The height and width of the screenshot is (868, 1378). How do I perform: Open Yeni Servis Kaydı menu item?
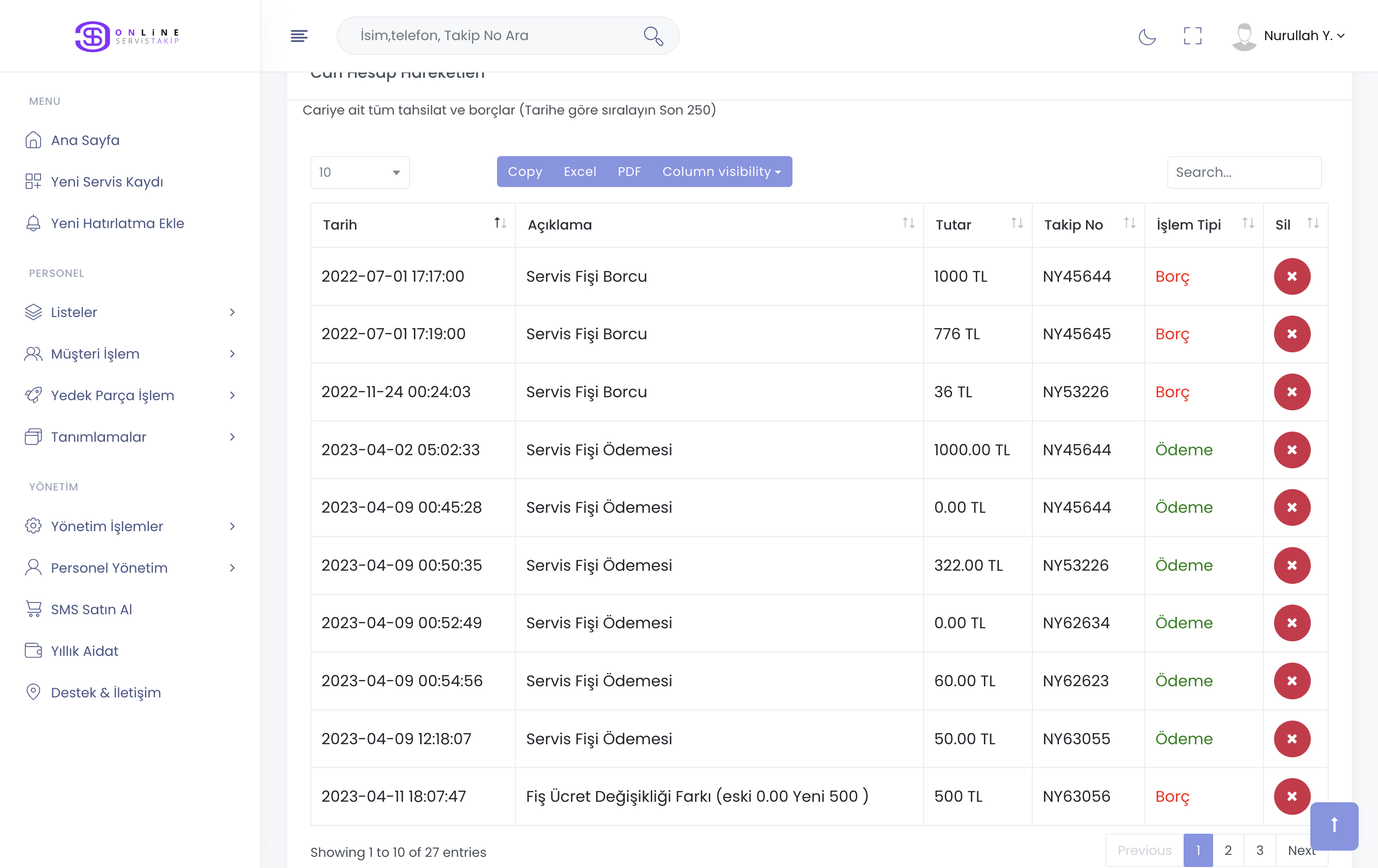106,182
